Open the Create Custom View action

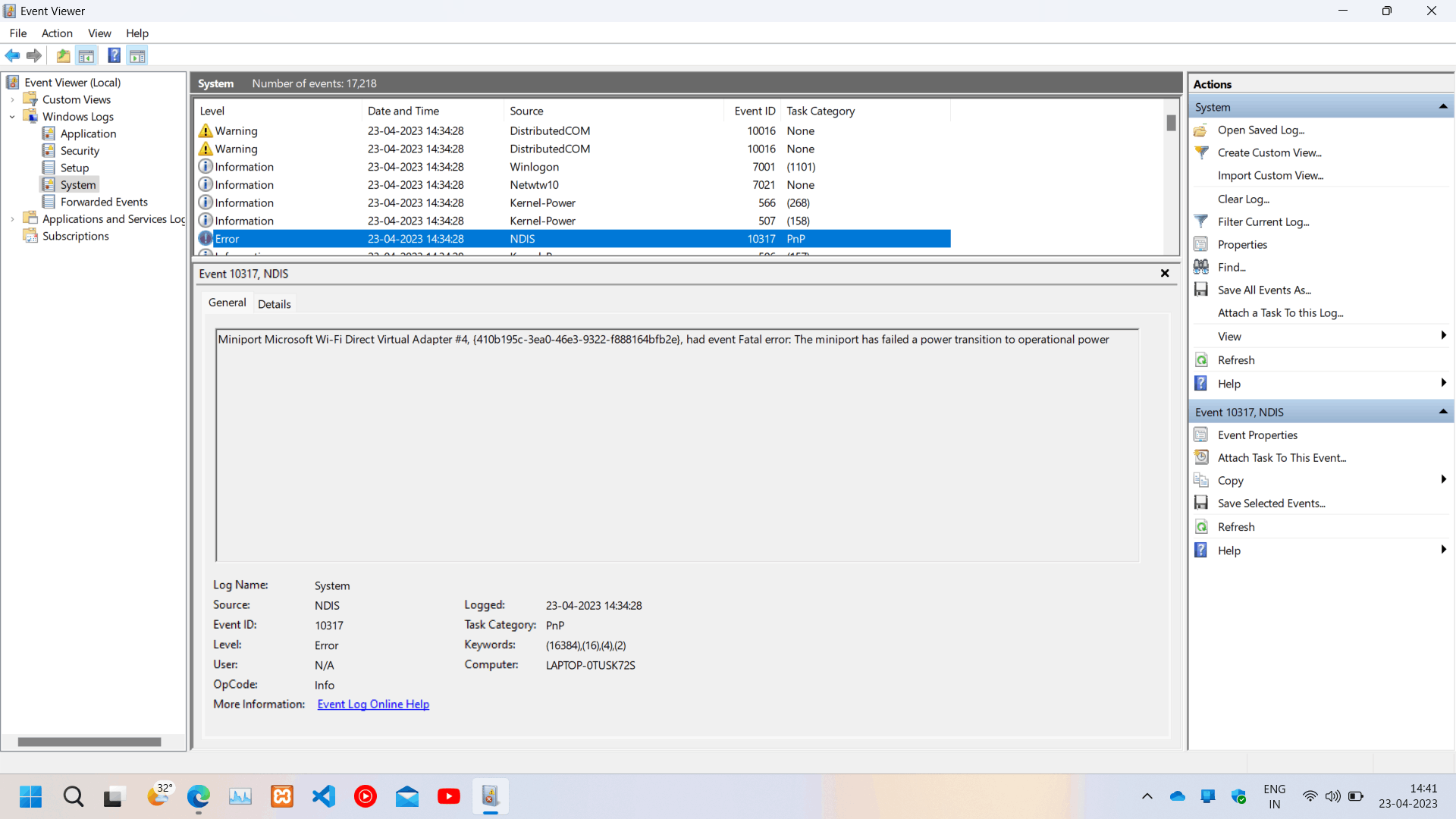(x=1269, y=152)
